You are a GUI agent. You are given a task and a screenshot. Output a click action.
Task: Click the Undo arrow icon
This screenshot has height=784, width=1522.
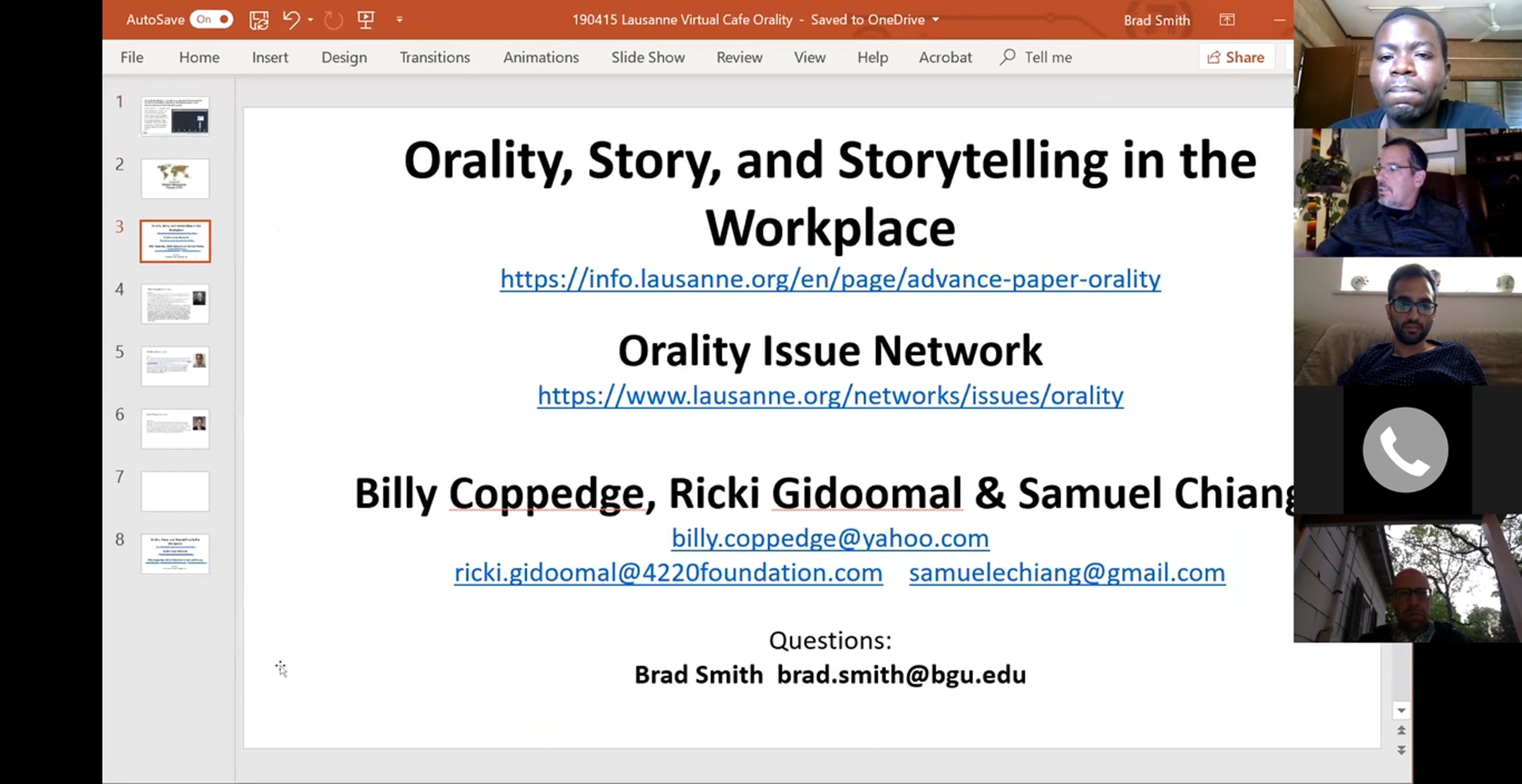click(291, 20)
